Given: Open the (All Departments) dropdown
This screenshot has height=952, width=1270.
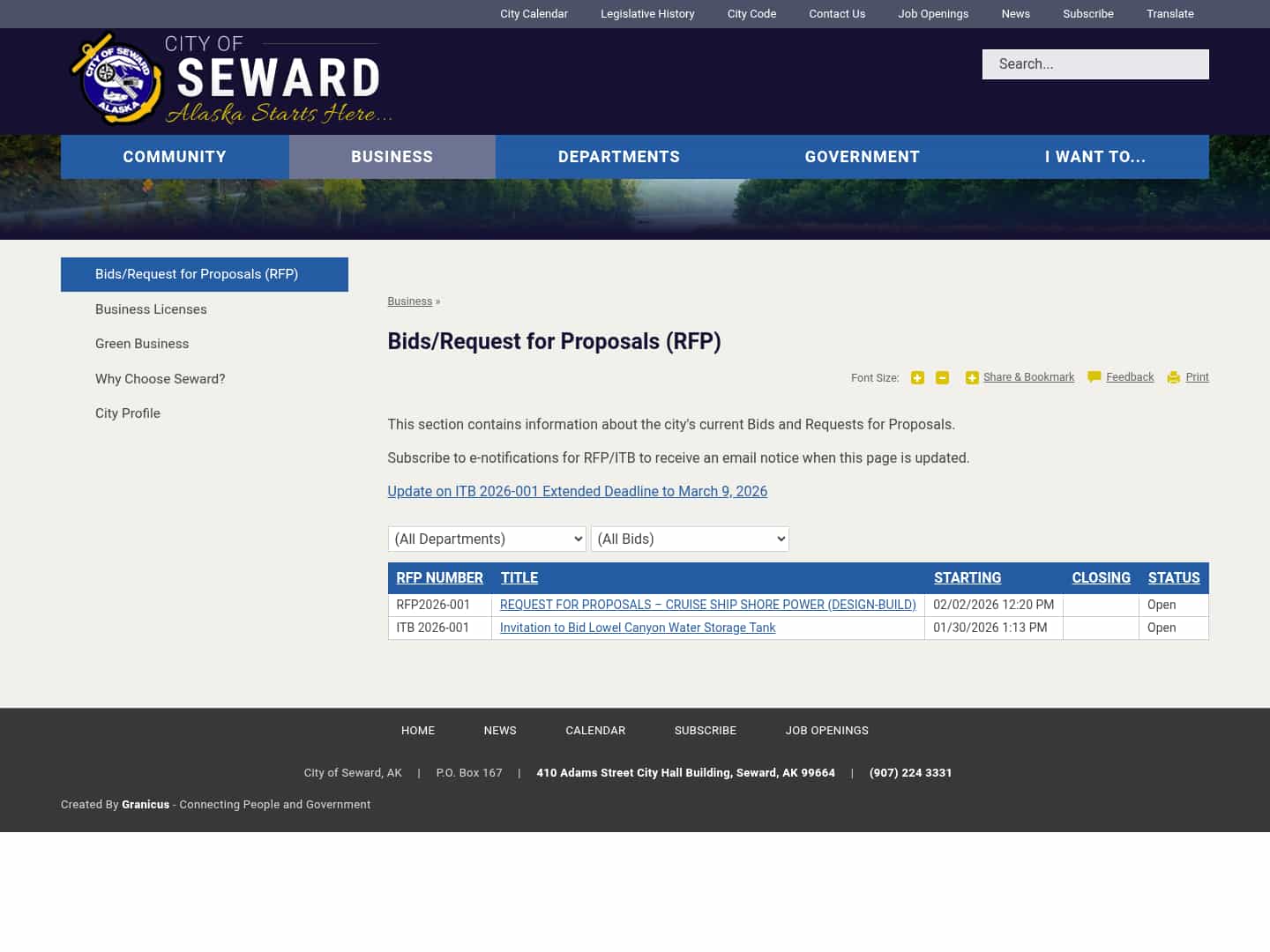Looking at the screenshot, I should click(x=487, y=539).
